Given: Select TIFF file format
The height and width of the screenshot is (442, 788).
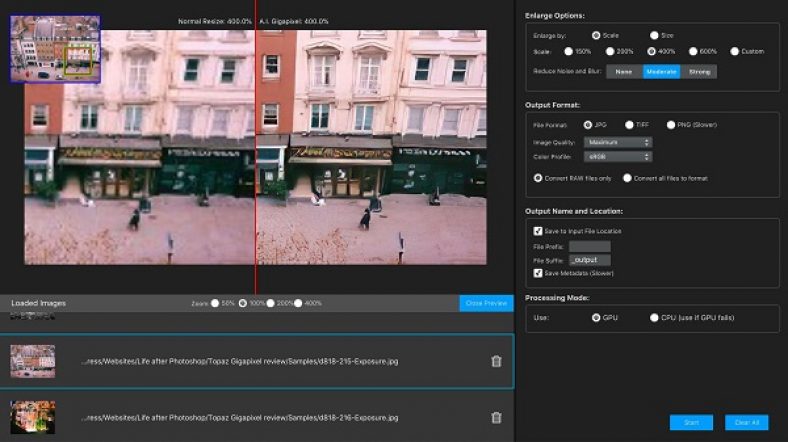Looking at the screenshot, I should 629,125.
